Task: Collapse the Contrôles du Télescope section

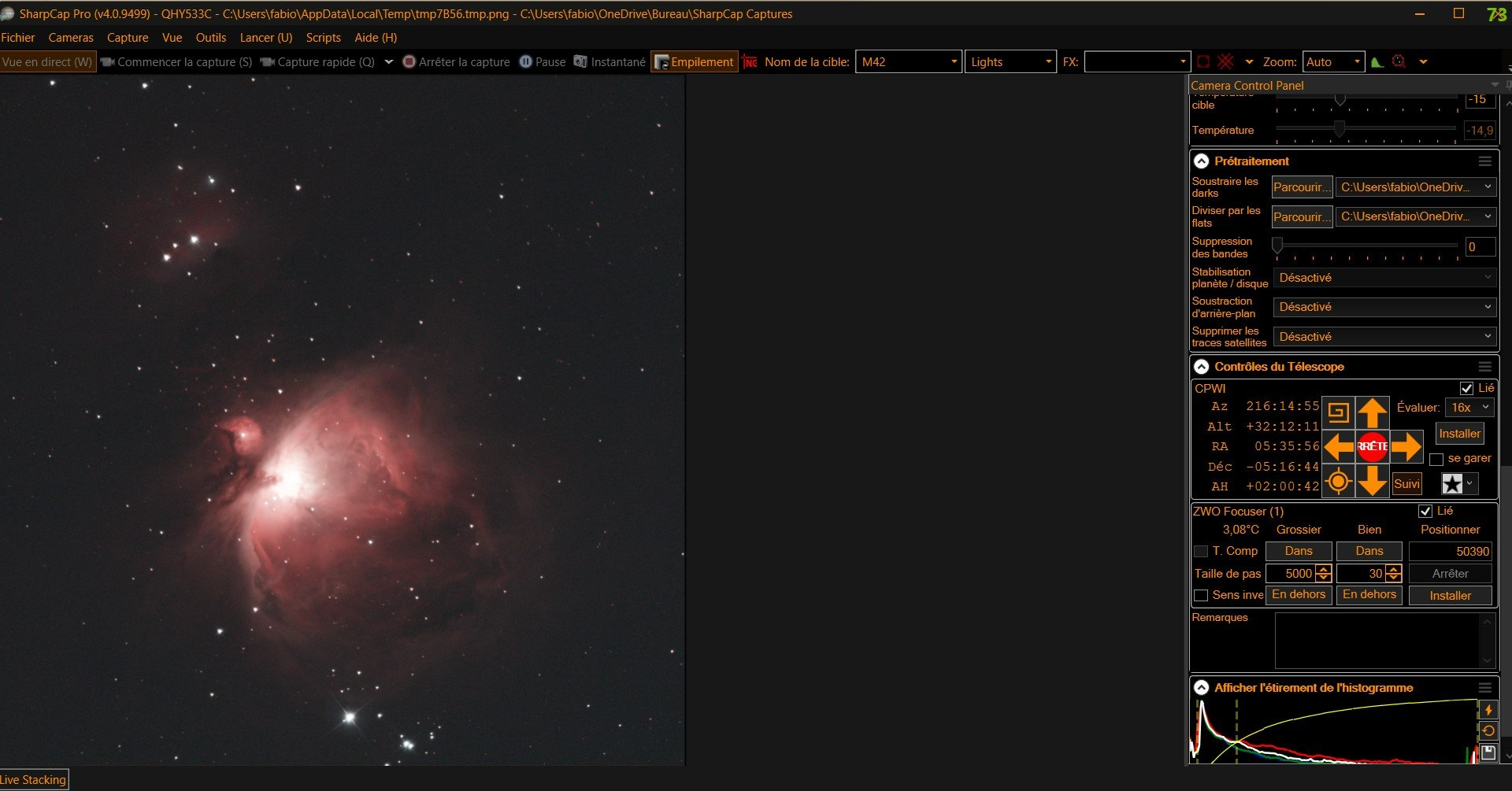Action: click(x=1201, y=367)
